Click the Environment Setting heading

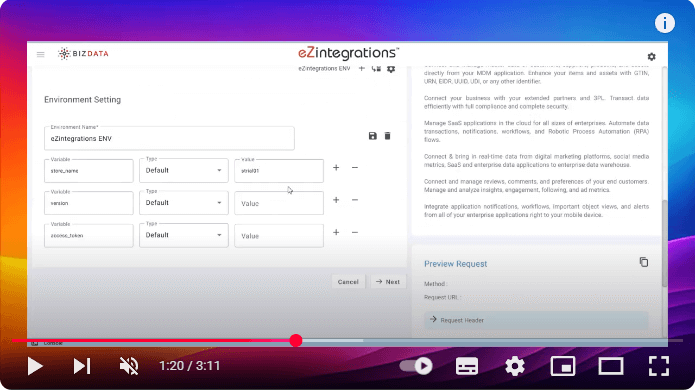coord(82,100)
